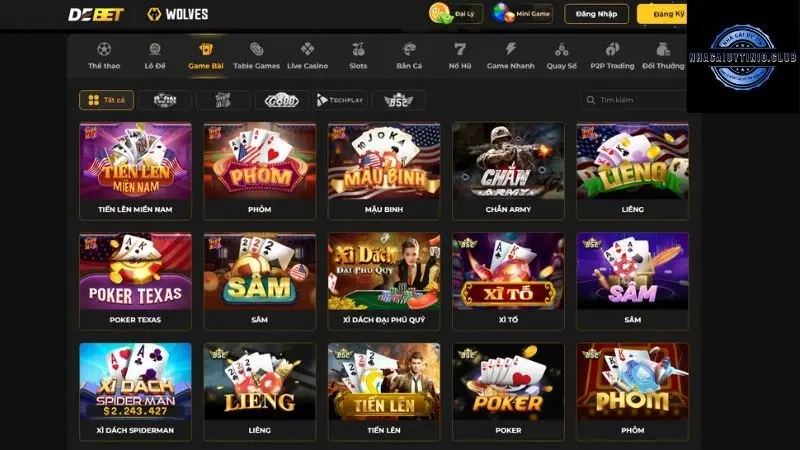Open the Mini Game button
Image resolution: width=800 pixels, height=450 pixels.
(x=522, y=14)
